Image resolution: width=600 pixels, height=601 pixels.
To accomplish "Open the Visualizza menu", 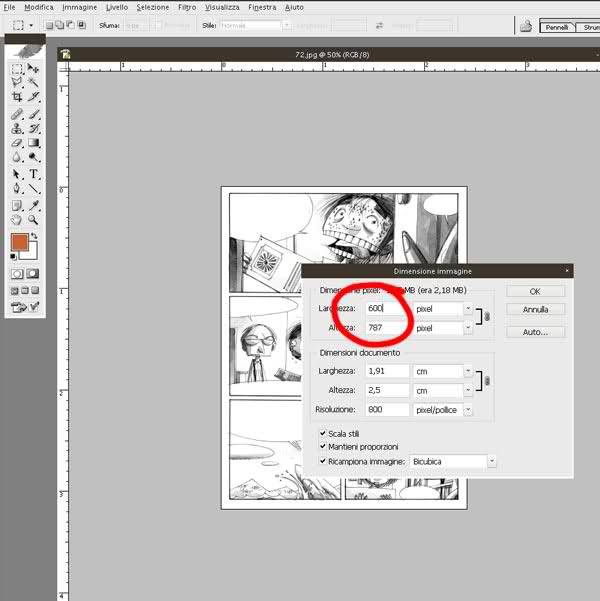I will tap(222, 7).
